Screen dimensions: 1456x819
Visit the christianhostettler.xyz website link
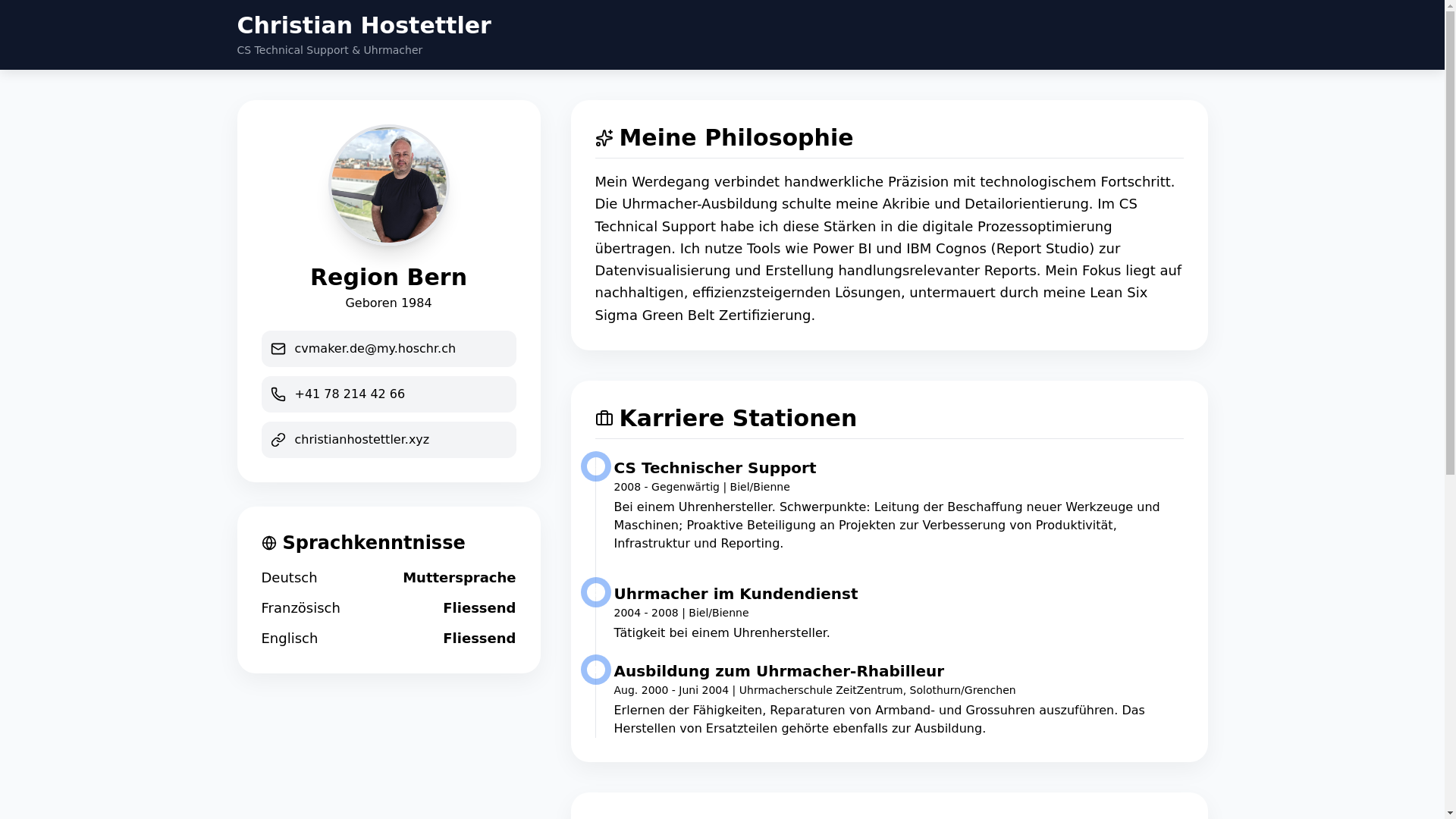click(362, 440)
